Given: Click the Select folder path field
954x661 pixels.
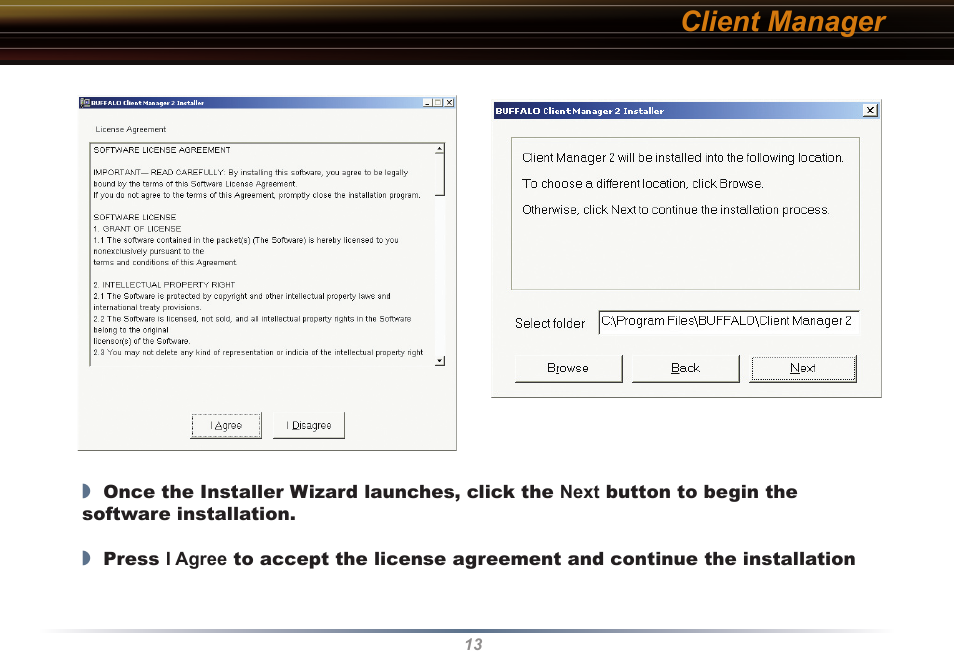Looking at the screenshot, I should pos(729,322).
